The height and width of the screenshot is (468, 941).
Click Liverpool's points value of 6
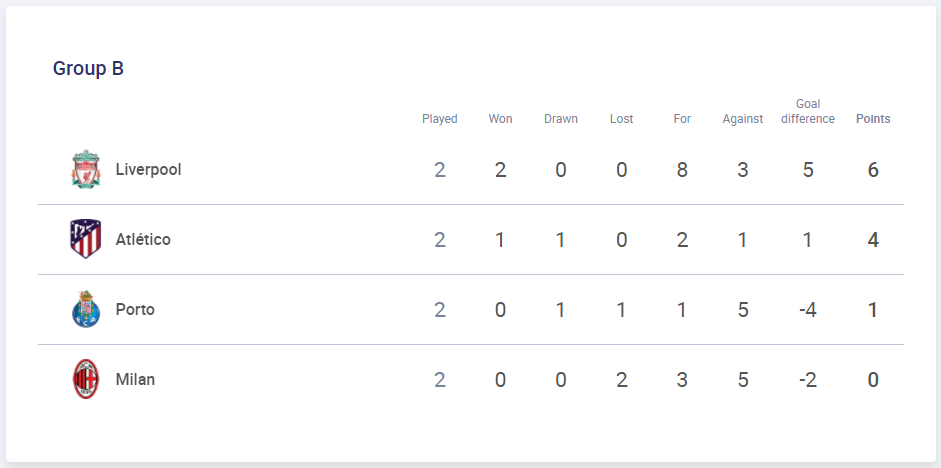[x=873, y=170]
